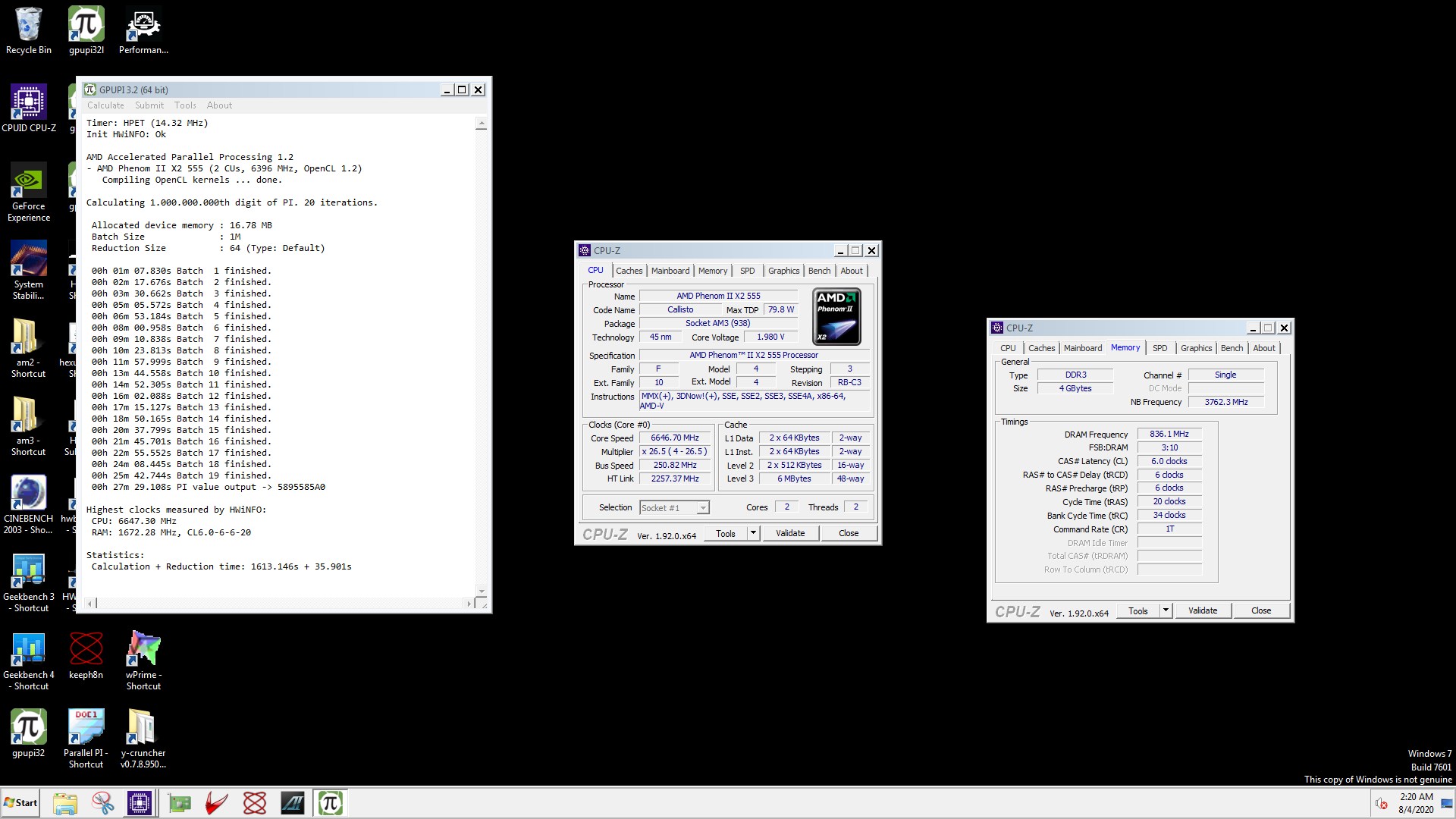Open SPD tab in right CPU-Z window
This screenshot has width=1456, height=819.
tap(1160, 348)
